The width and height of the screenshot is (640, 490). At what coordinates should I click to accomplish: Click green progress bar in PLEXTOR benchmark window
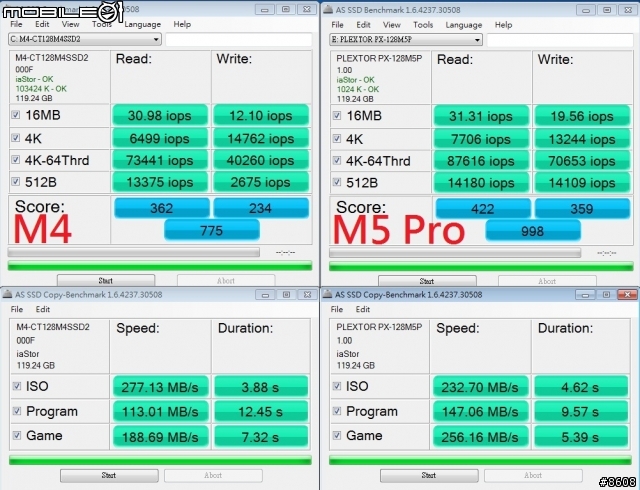(x=481, y=267)
